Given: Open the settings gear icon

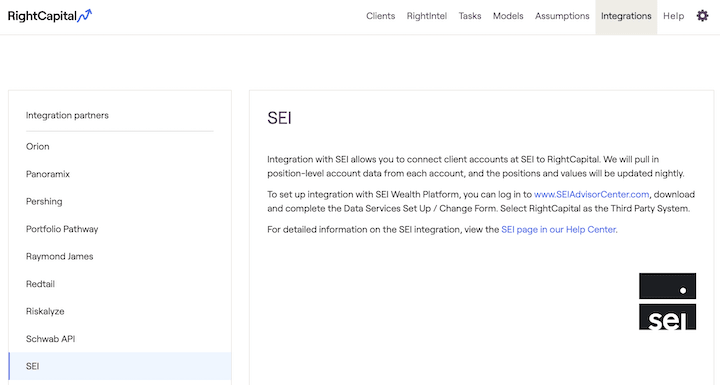Looking at the screenshot, I should click(702, 16).
